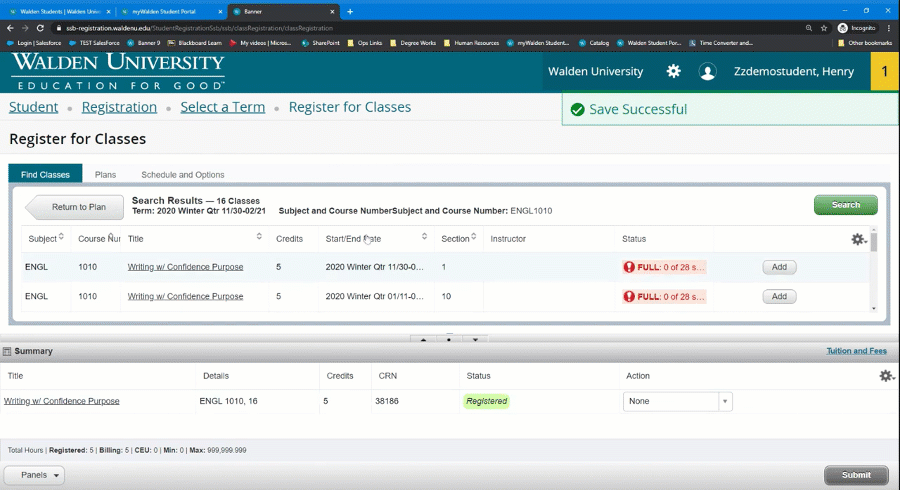The image size is (900, 490).
Task: Open the Blackboard Learn bookmark
Action: [x=195, y=42]
